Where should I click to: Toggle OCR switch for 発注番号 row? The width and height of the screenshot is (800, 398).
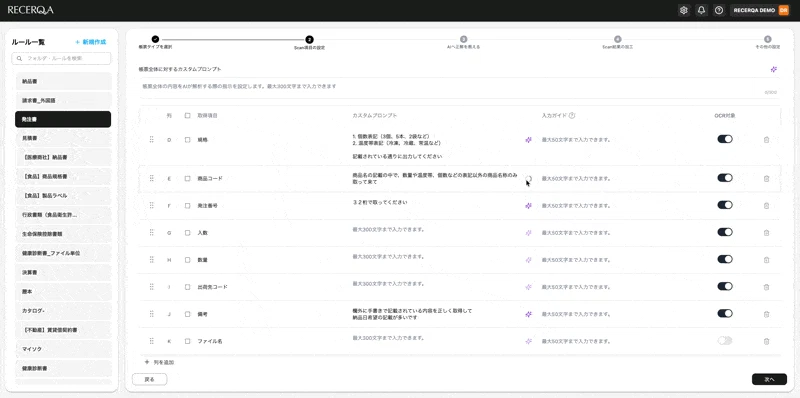[725, 205]
